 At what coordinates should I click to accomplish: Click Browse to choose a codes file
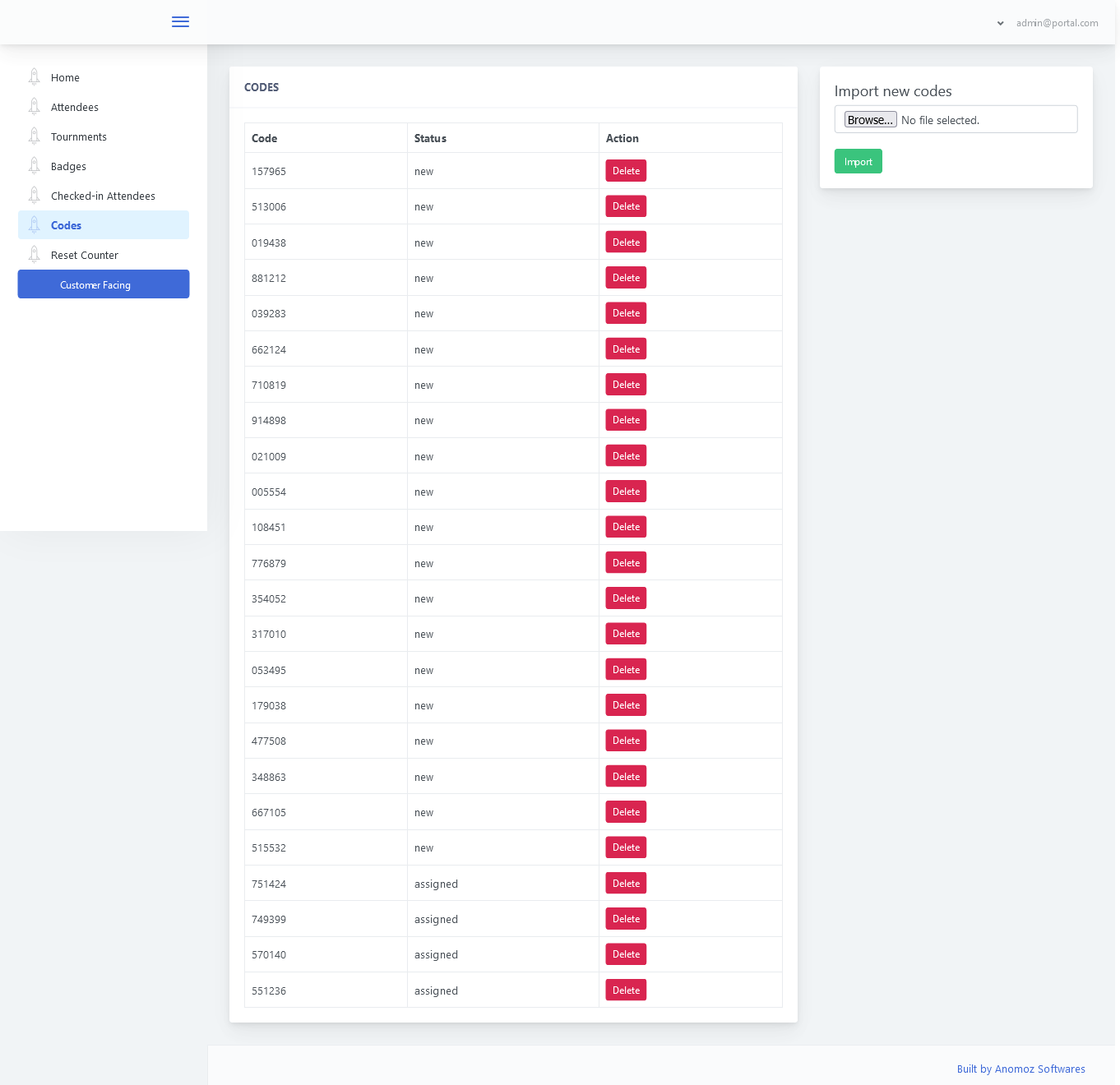(870, 120)
